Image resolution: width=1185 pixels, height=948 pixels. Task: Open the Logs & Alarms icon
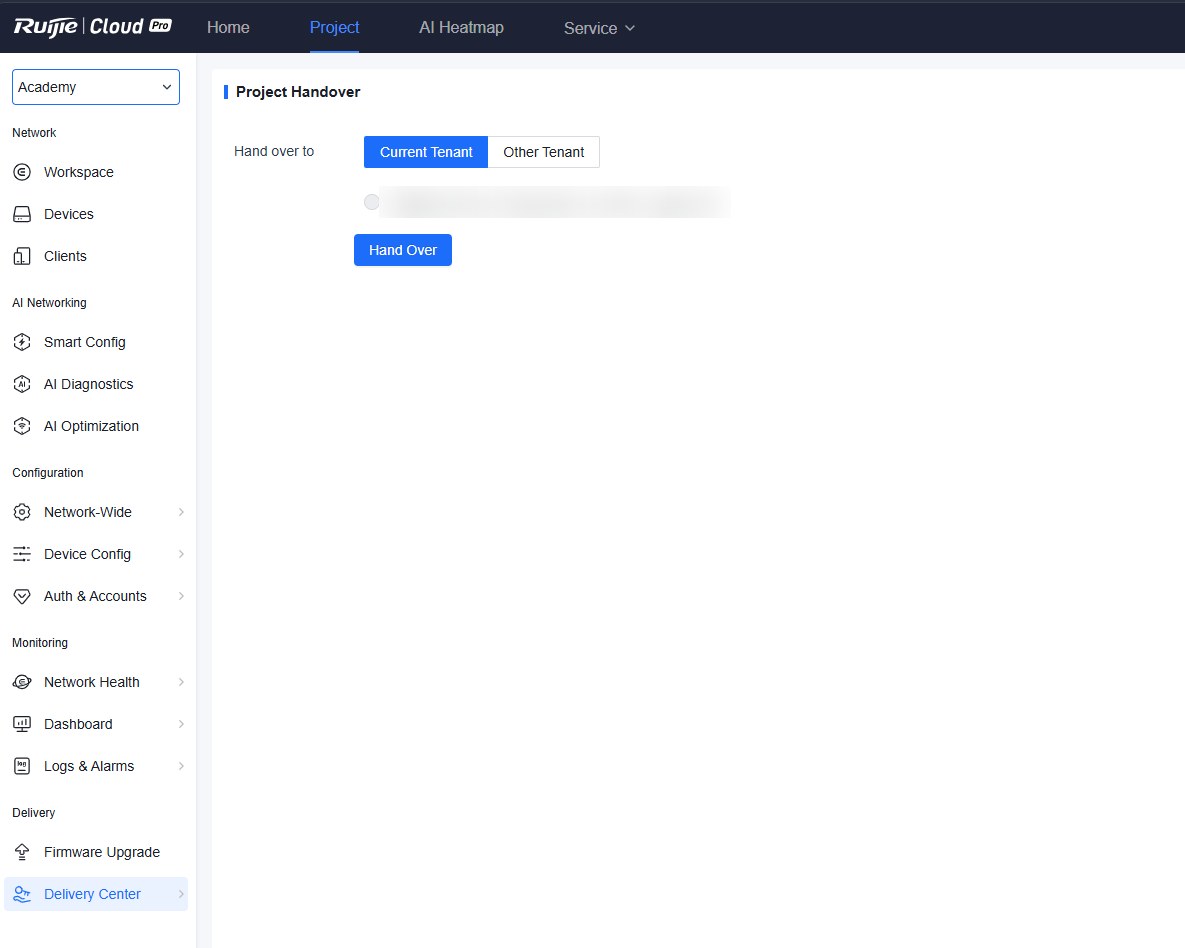(x=22, y=767)
